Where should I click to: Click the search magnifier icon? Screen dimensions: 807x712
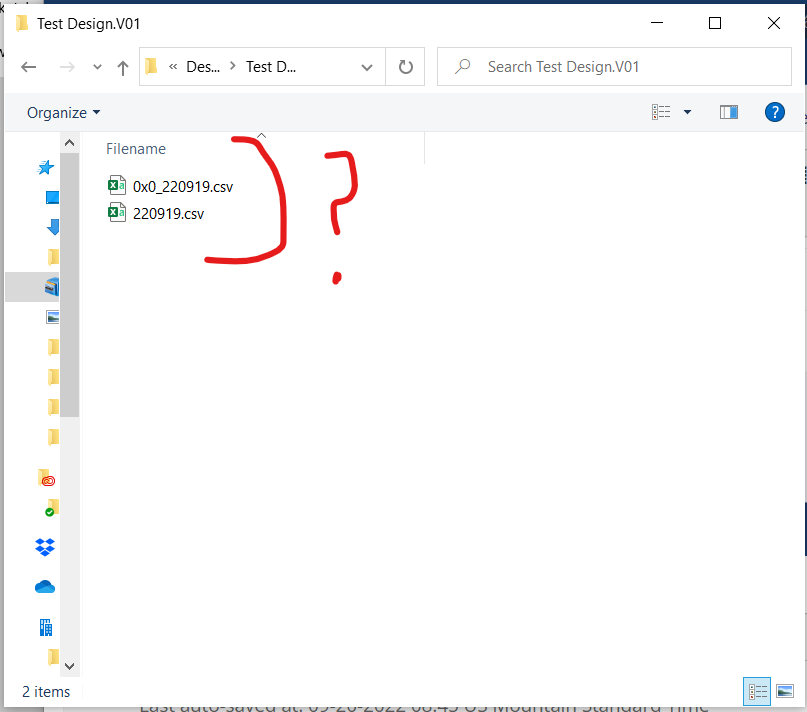463,66
